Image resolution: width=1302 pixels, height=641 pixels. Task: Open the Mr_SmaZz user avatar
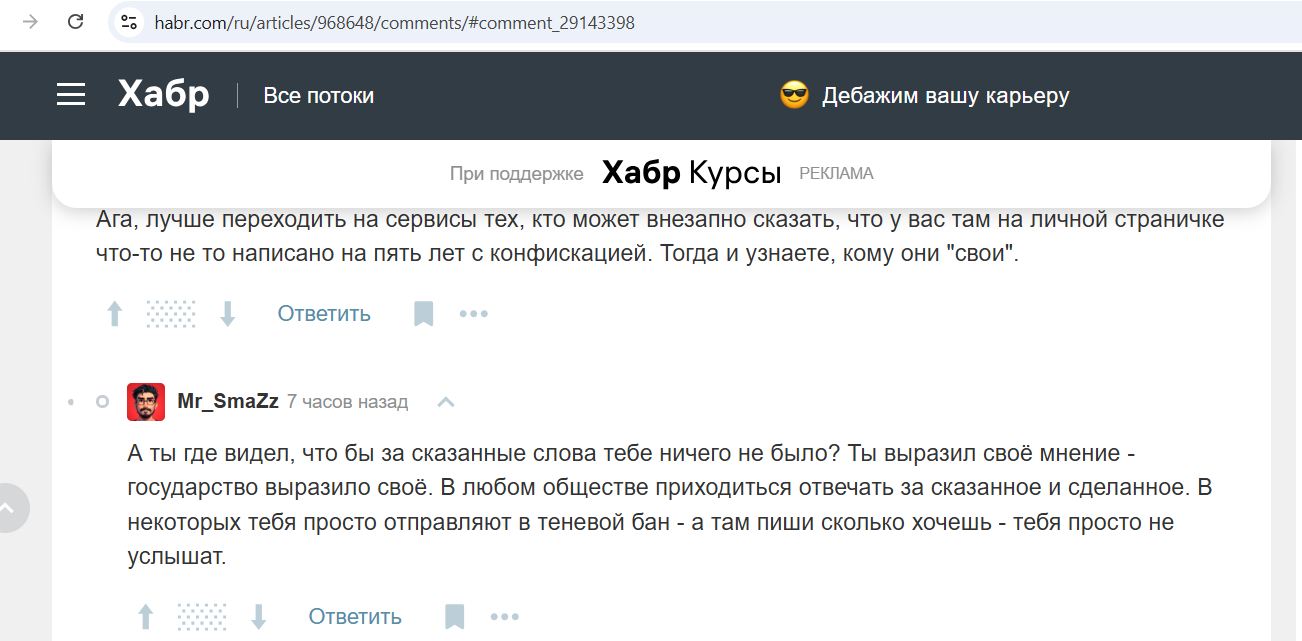click(146, 402)
